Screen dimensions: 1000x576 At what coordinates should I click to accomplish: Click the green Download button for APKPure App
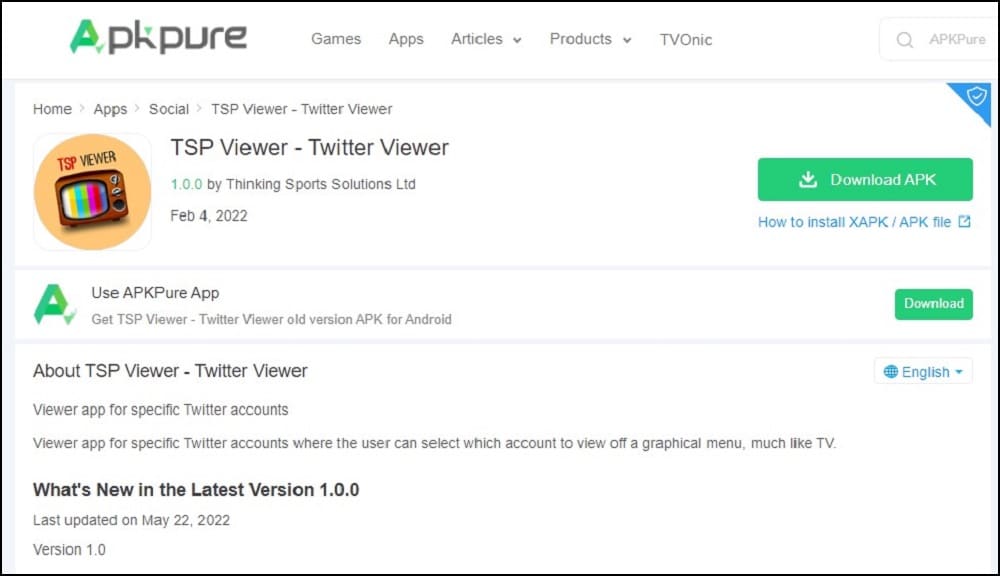pos(934,304)
